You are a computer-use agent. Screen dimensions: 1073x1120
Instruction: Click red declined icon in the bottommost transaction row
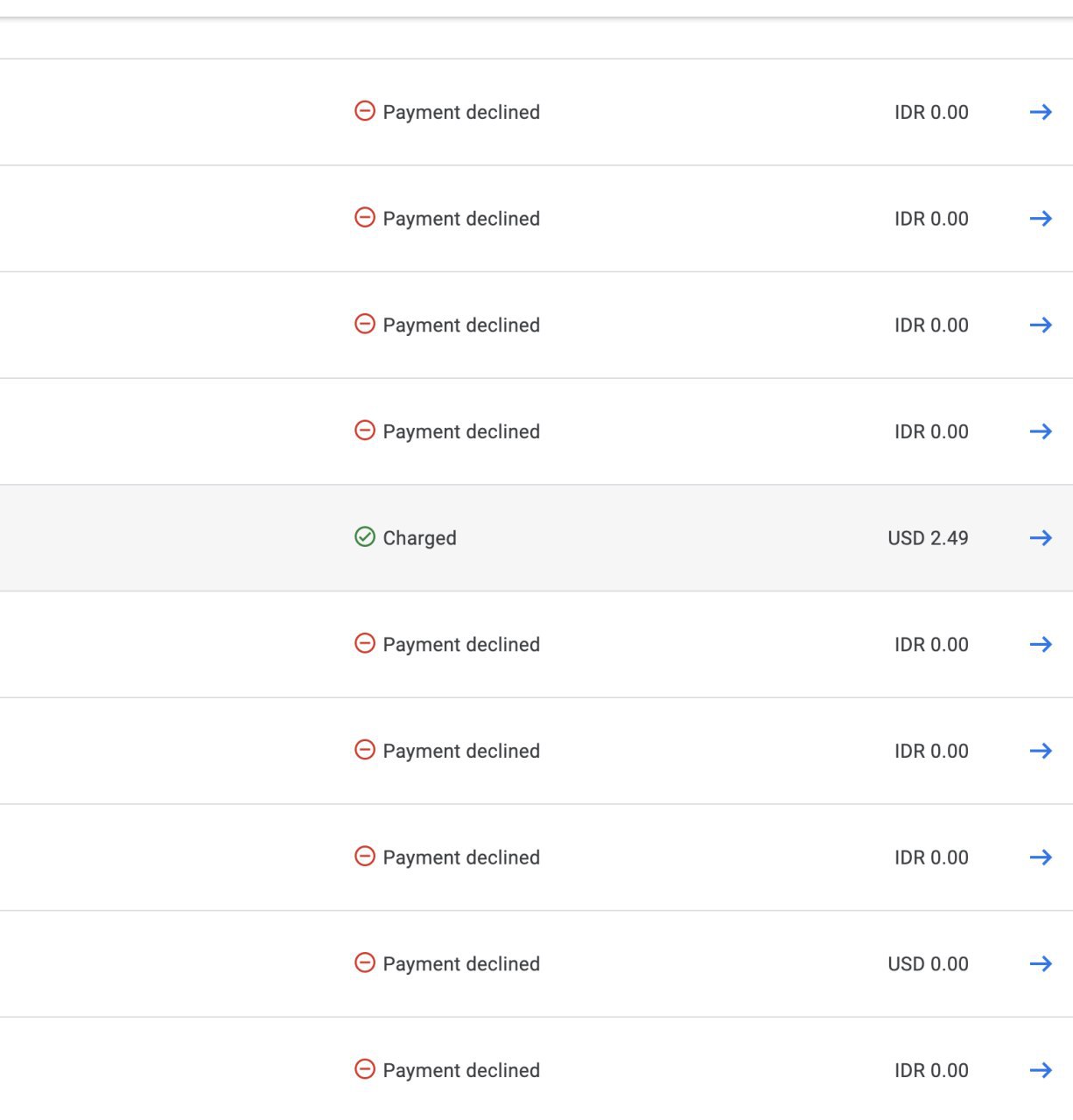pos(365,1069)
